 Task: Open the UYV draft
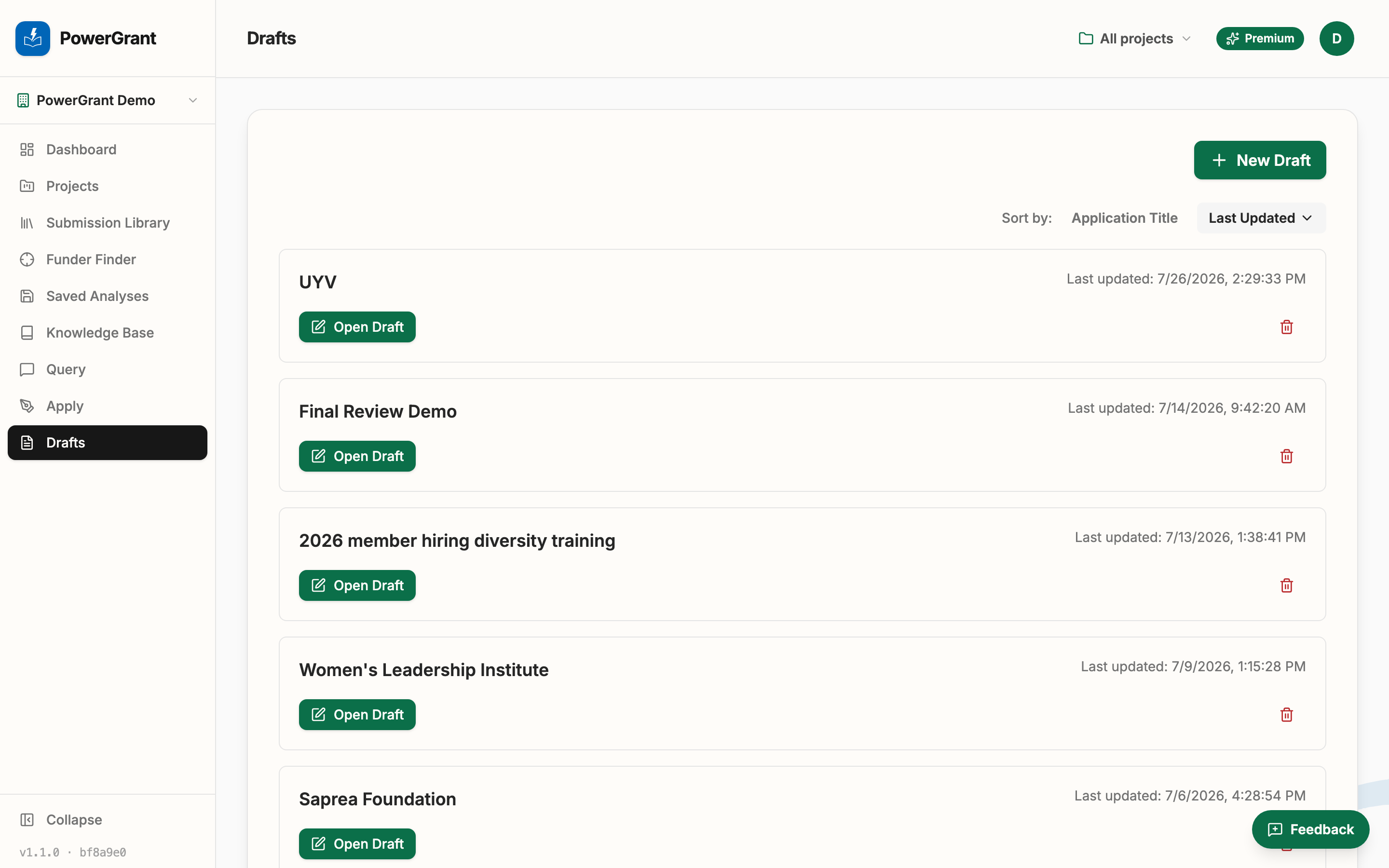[x=357, y=327]
